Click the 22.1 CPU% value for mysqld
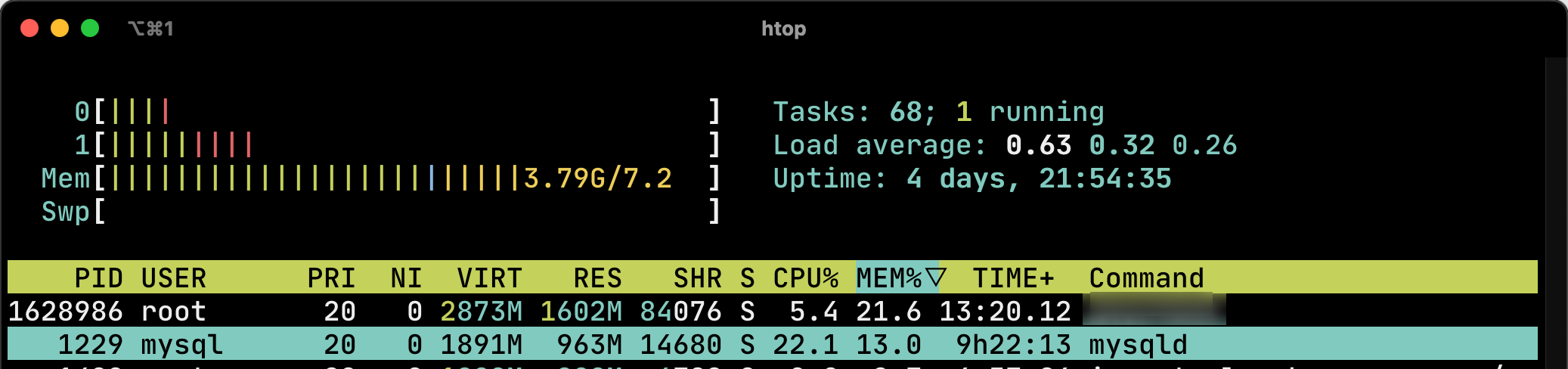1568x369 pixels. click(x=805, y=344)
